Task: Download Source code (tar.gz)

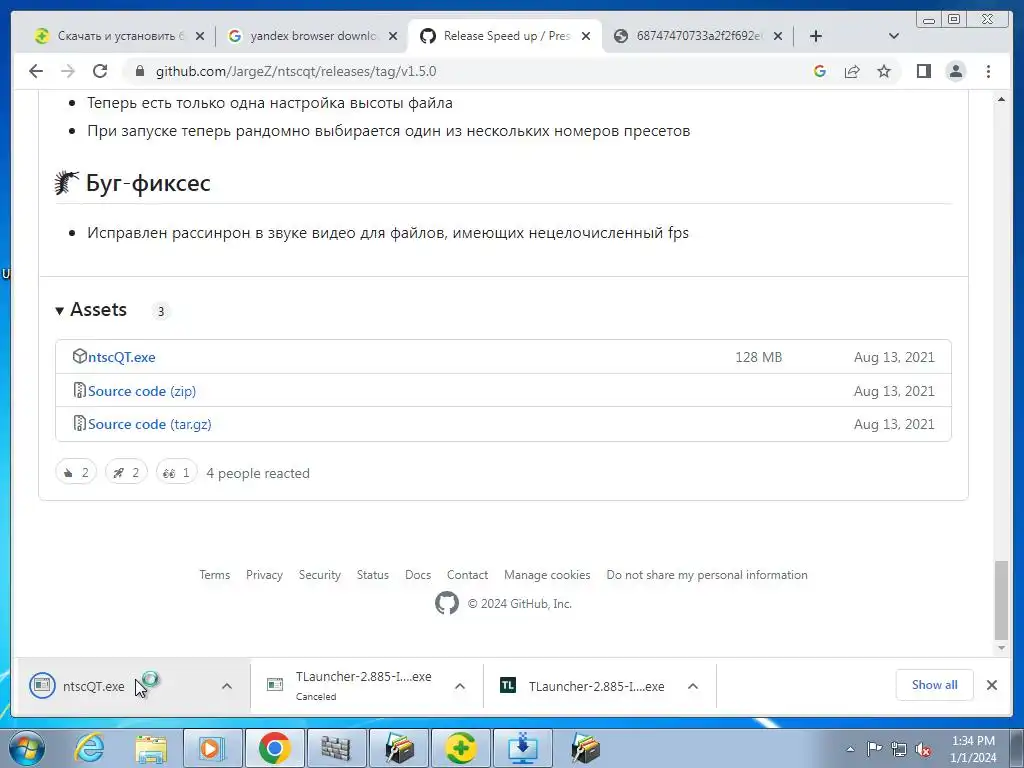Action: point(150,424)
